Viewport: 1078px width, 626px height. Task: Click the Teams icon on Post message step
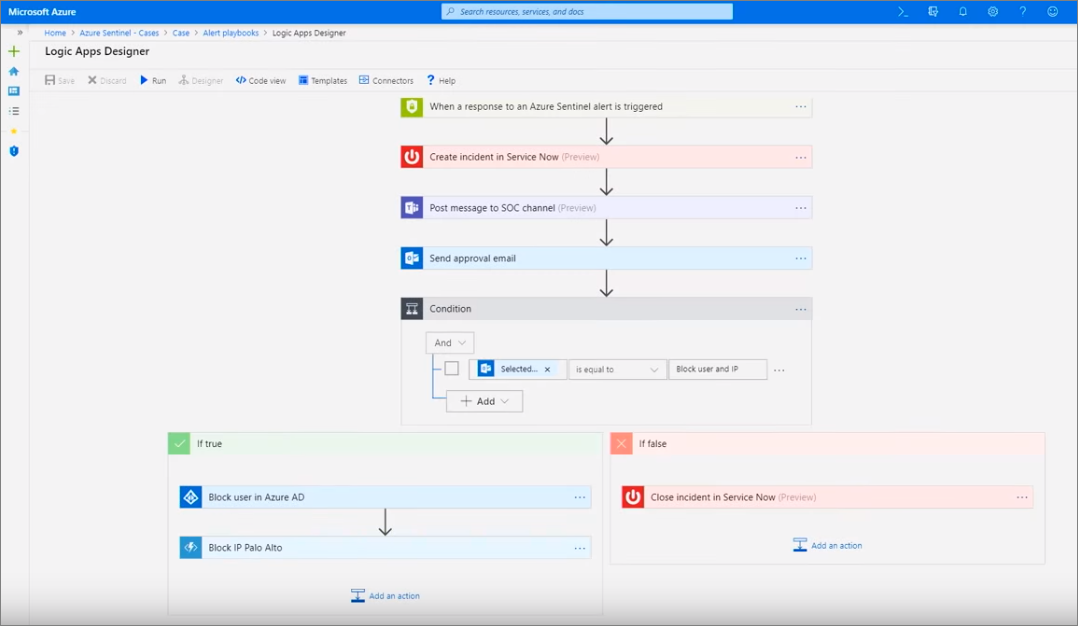[x=412, y=208]
